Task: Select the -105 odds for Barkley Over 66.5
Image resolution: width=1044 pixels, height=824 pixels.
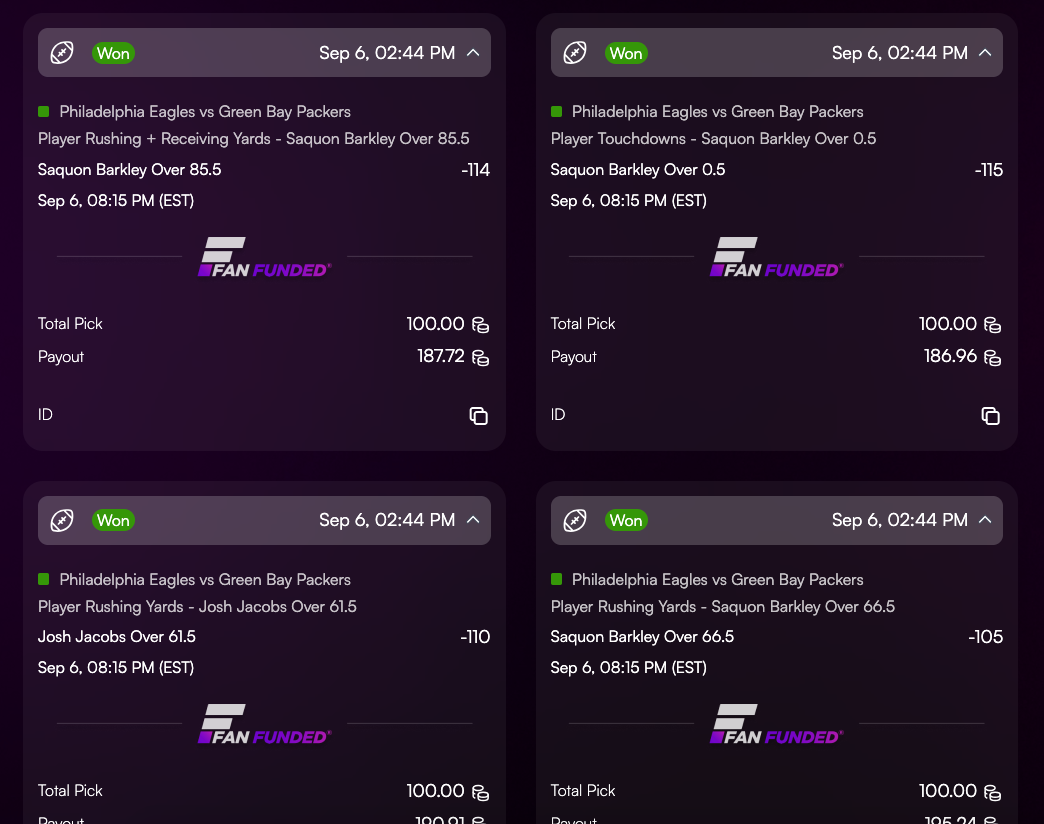Action: [985, 637]
